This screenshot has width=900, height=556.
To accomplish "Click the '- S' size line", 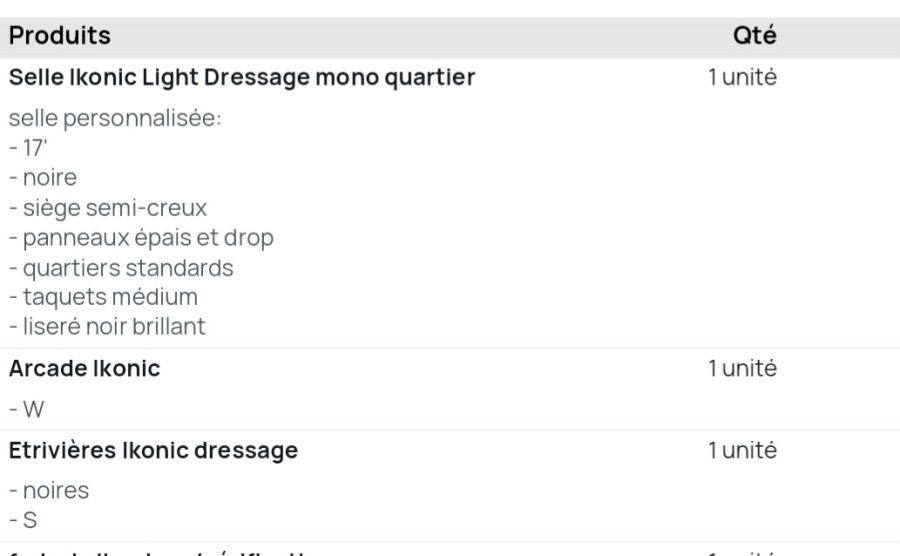I will [23, 520].
